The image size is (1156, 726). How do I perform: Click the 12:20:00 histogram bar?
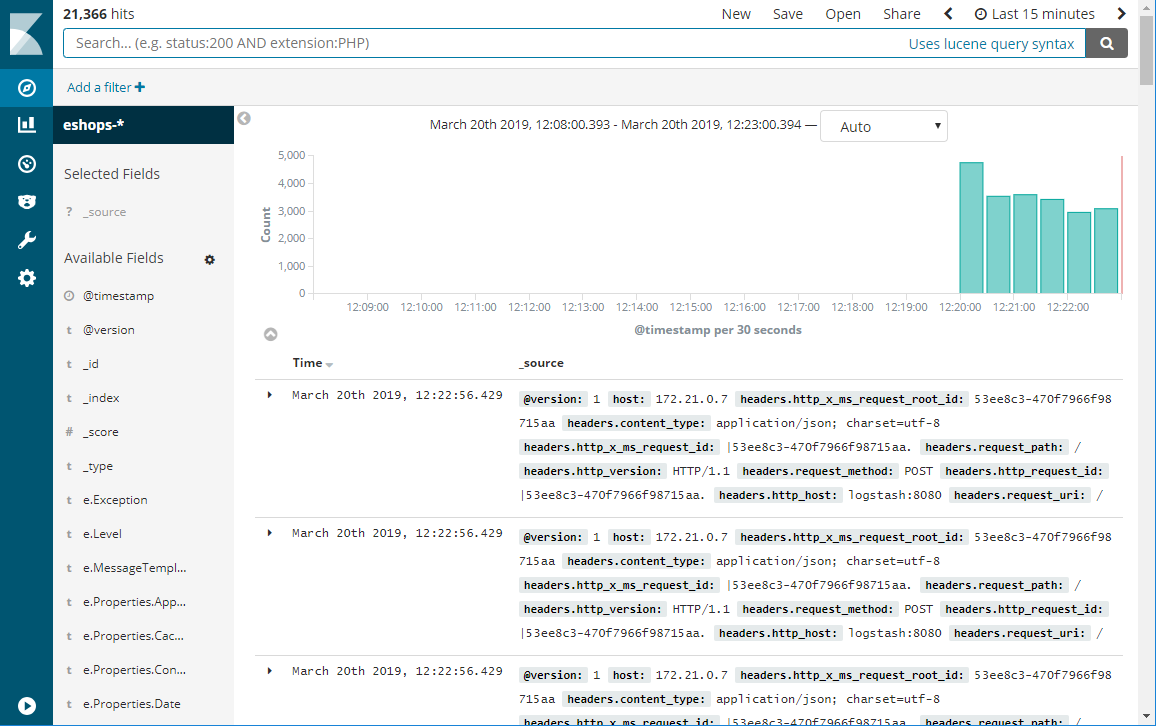[x=971, y=228]
